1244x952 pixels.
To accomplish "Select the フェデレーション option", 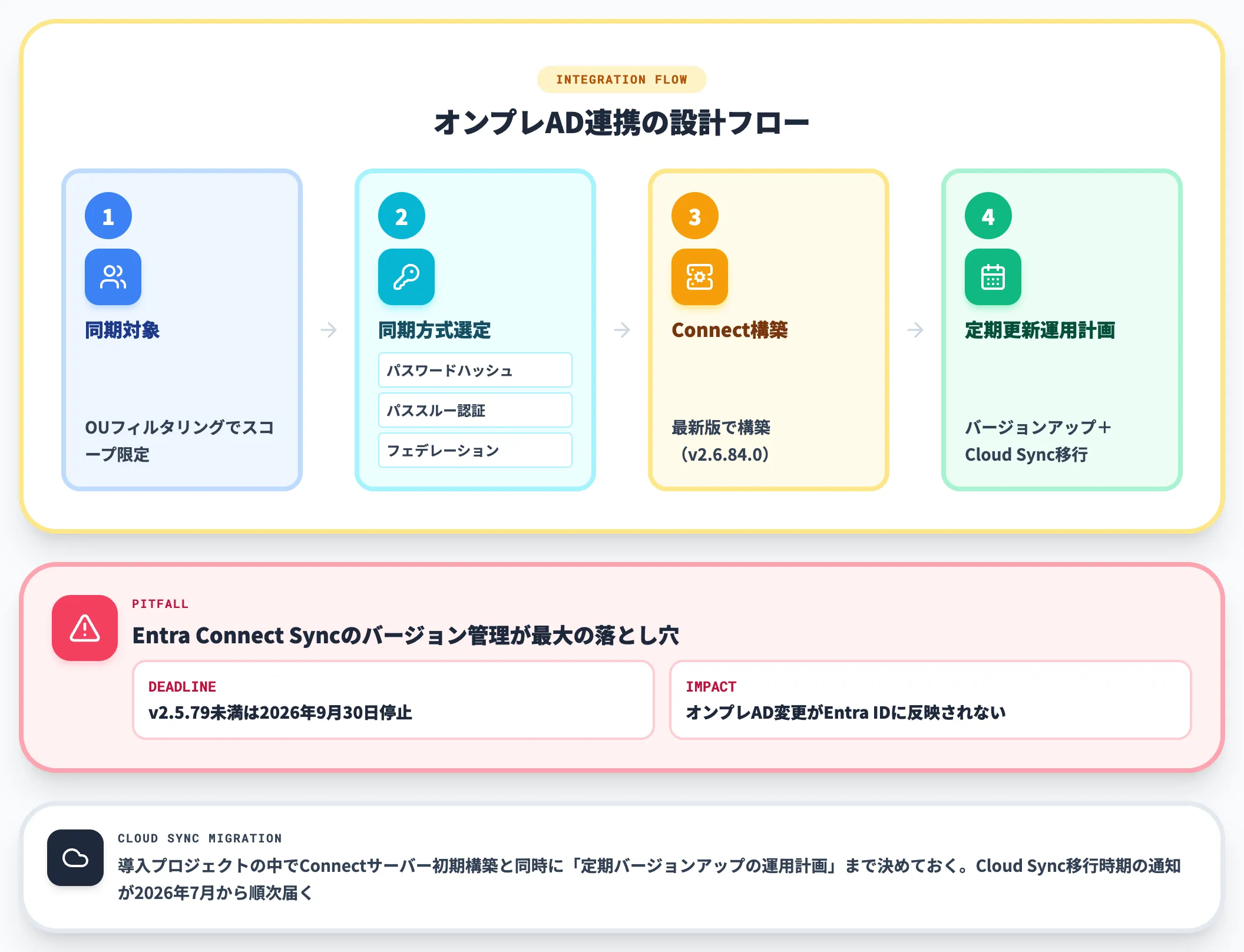I will click(x=475, y=450).
